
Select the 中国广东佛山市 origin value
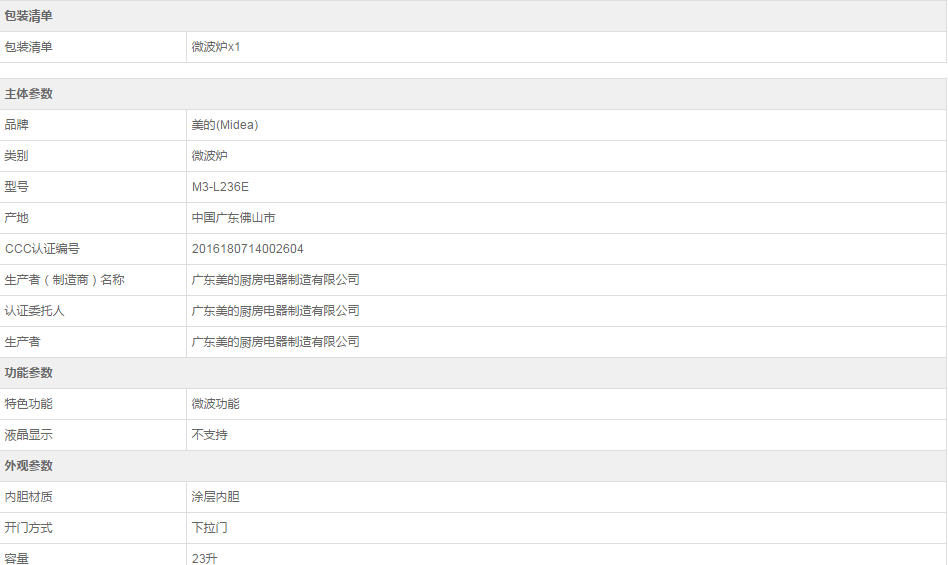pos(233,218)
